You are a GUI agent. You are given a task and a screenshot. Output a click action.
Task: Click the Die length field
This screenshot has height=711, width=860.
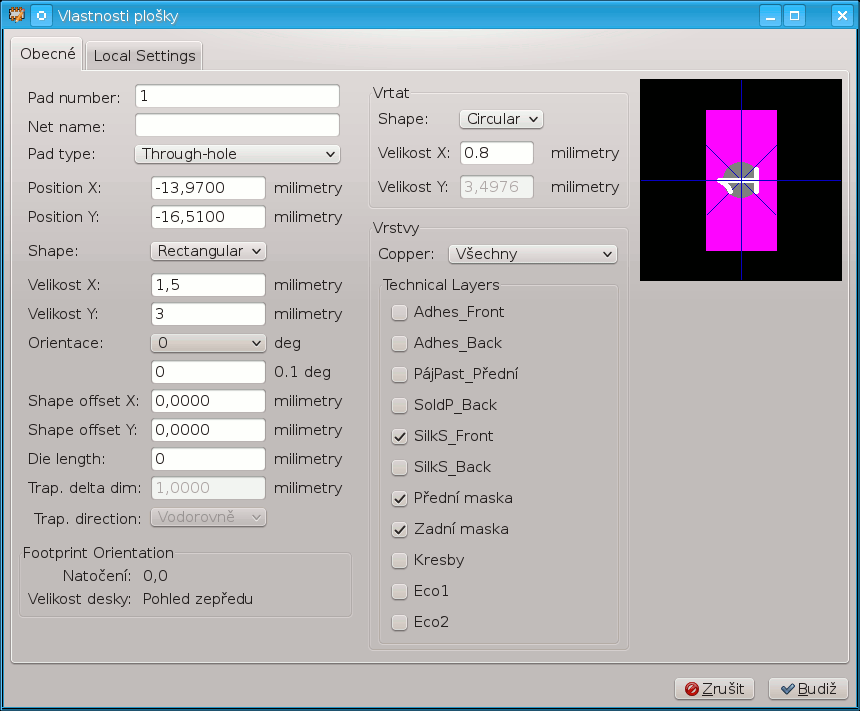tap(208, 459)
